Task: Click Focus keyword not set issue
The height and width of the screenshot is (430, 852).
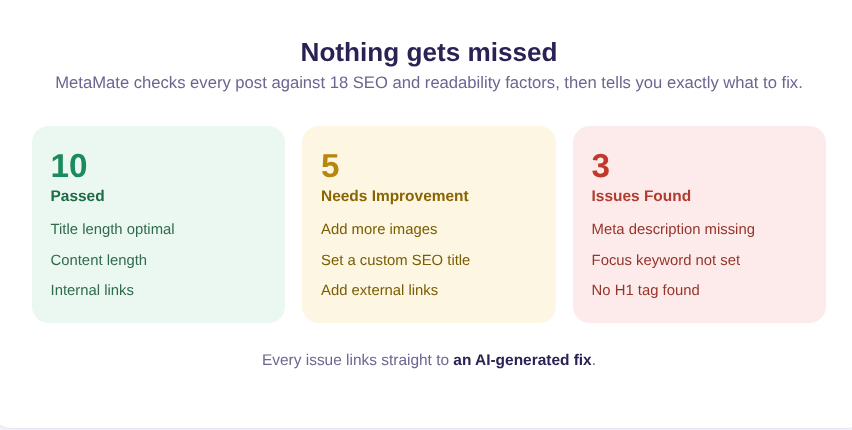Action: (666, 260)
